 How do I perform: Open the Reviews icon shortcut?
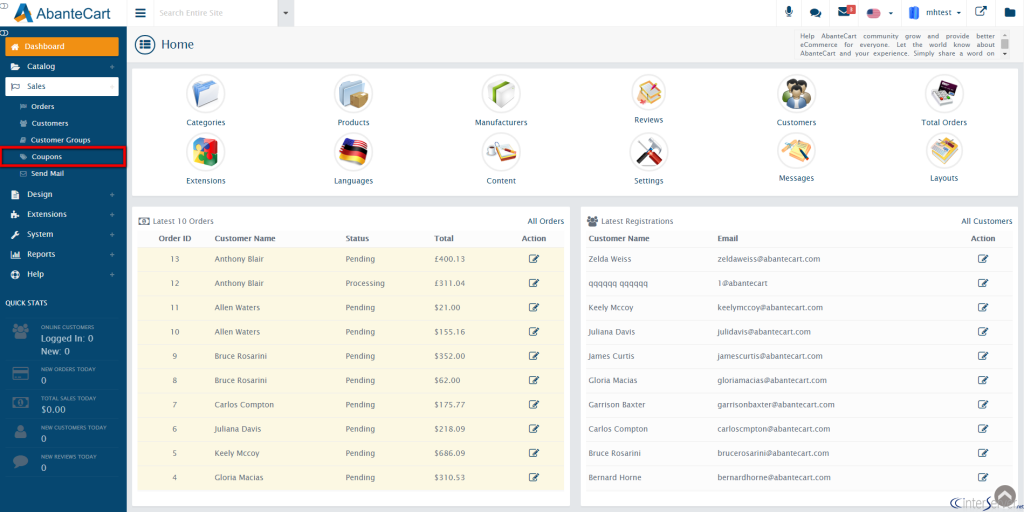coord(648,93)
